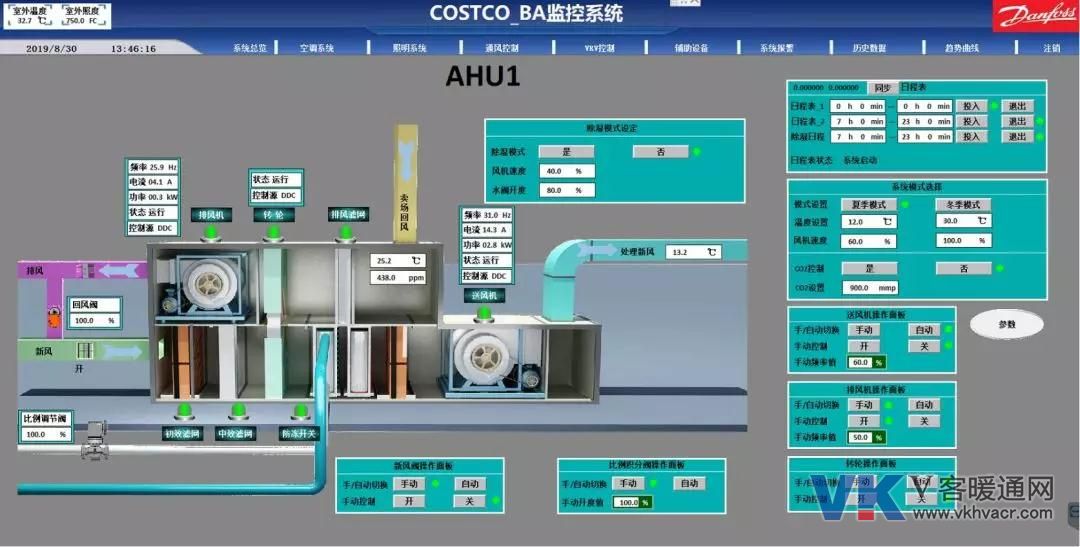Click the 转轮 rotary wheel green indicator
1080x547 pixels.
click(x=273, y=234)
